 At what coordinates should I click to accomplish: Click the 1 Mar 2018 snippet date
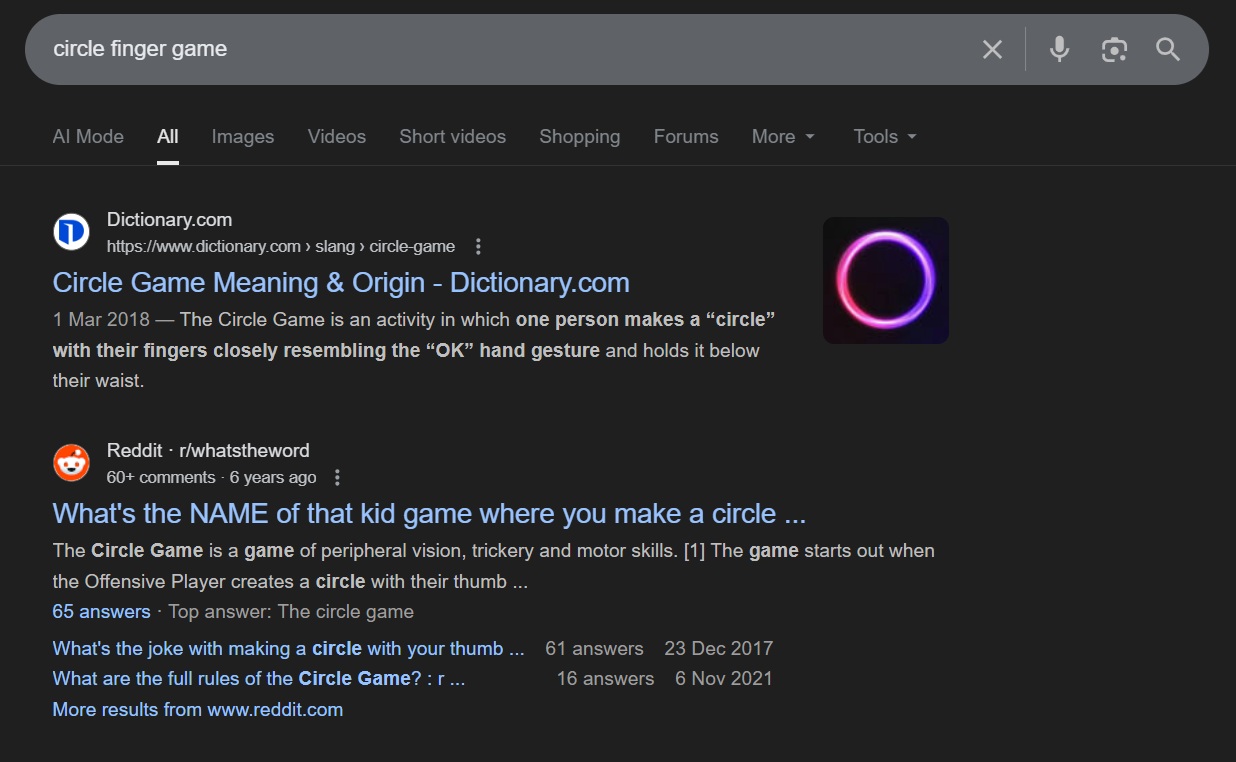[x=101, y=320]
